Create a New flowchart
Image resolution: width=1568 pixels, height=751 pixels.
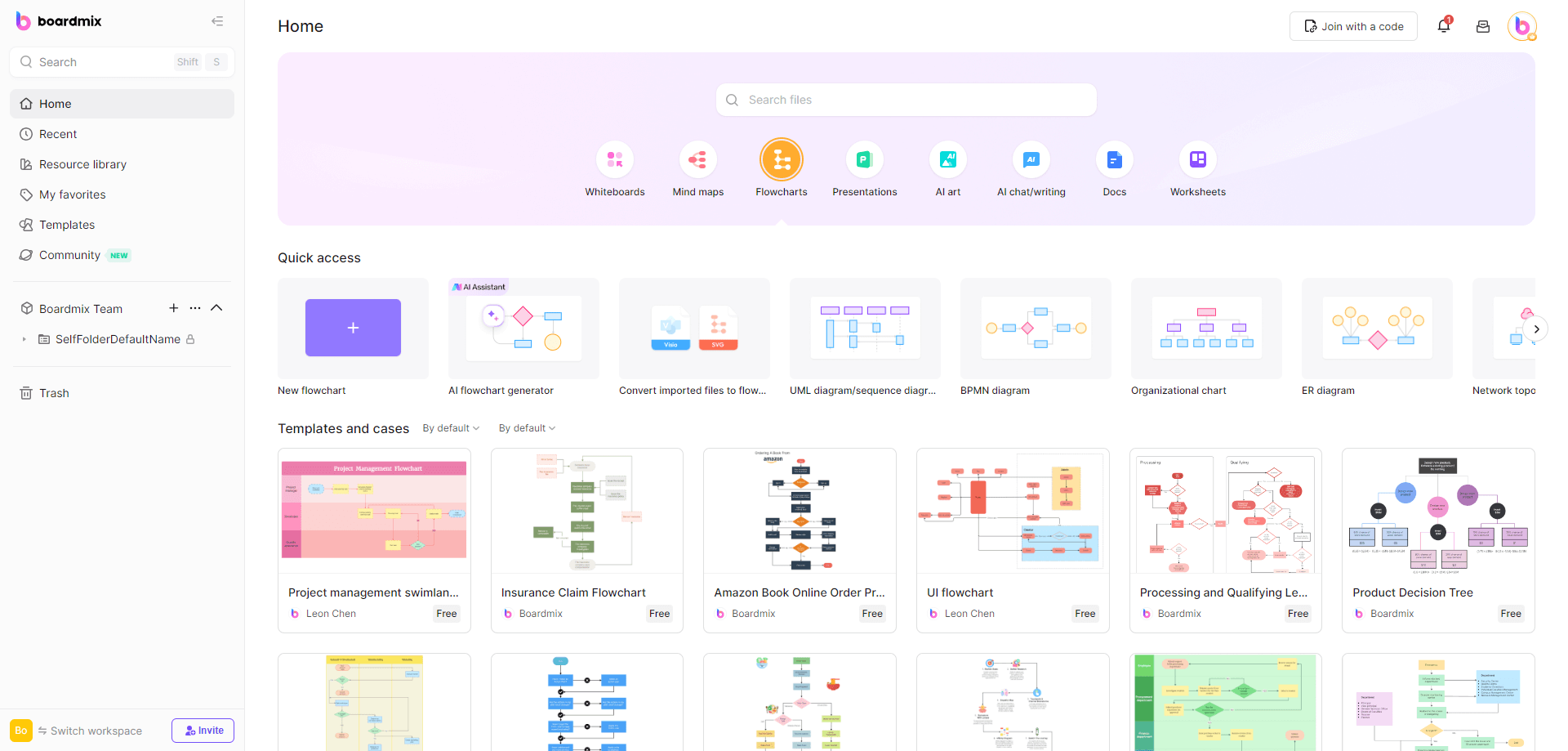[x=353, y=328]
